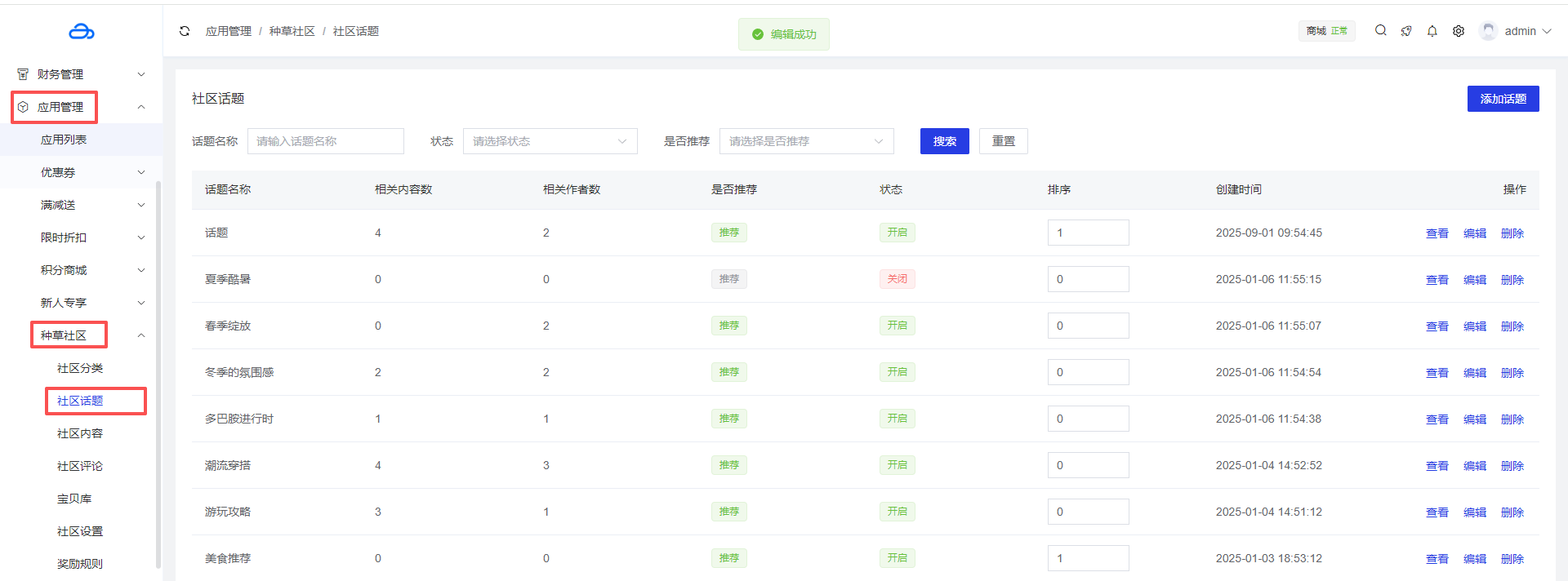The width and height of the screenshot is (1568, 581).
Task: Open the settings gear icon in header
Action: point(1458,31)
